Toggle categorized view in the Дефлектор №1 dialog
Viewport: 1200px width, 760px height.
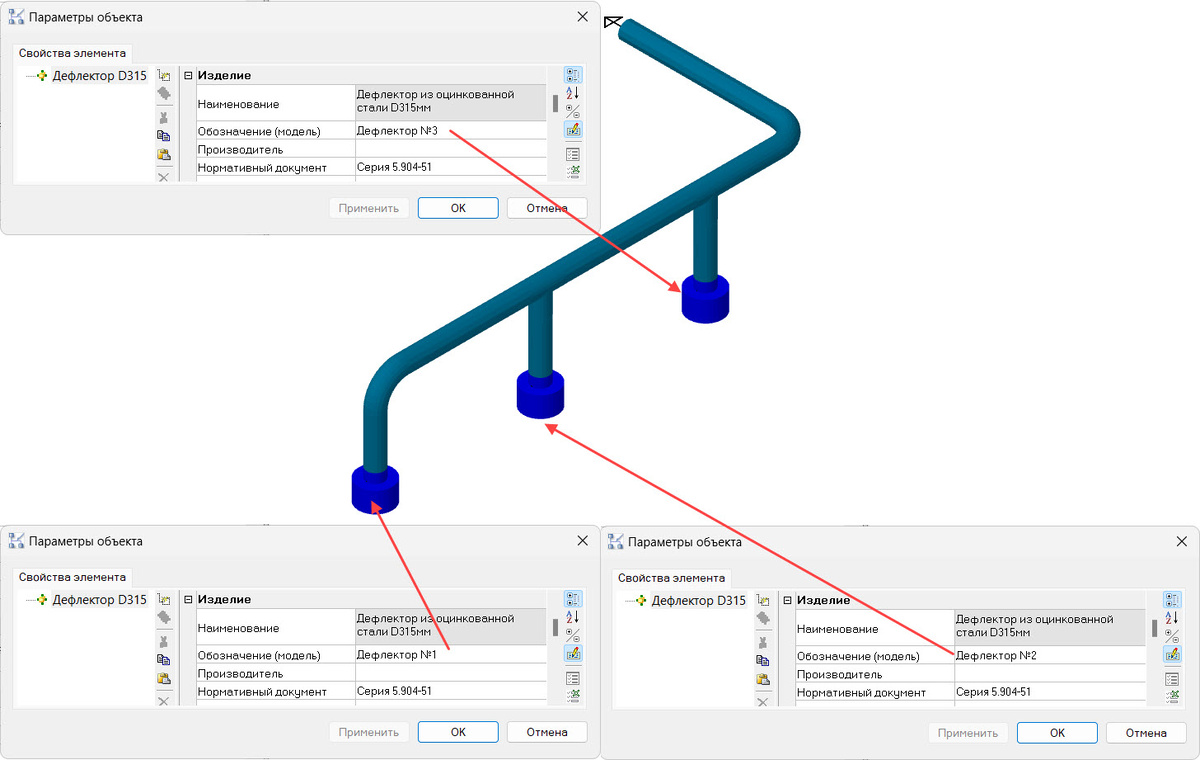573,599
